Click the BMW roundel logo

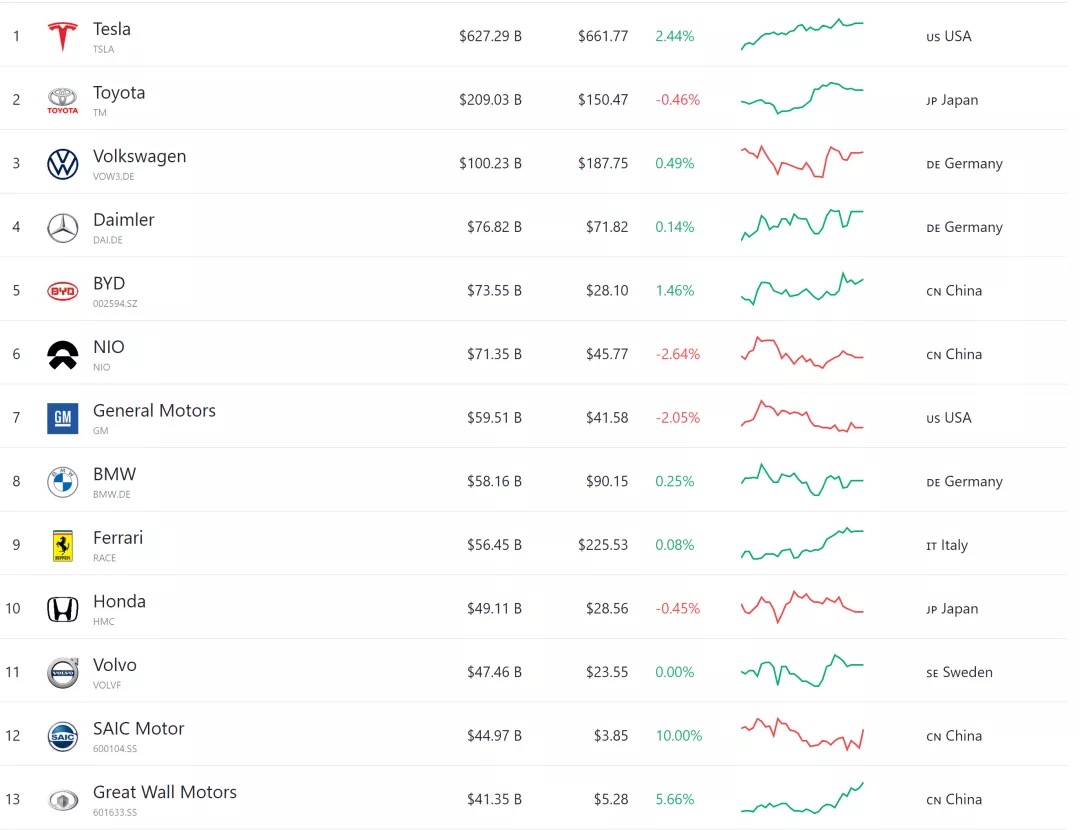pos(63,482)
